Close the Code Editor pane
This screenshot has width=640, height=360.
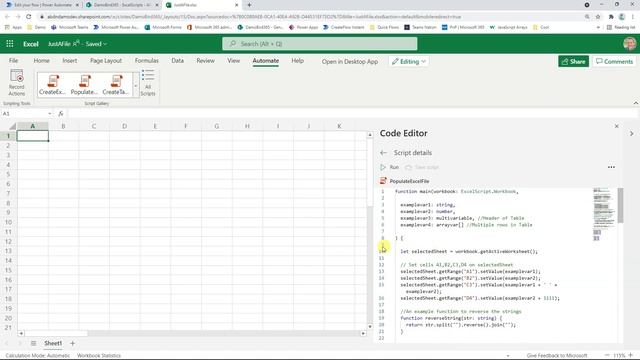(x=616, y=126)
